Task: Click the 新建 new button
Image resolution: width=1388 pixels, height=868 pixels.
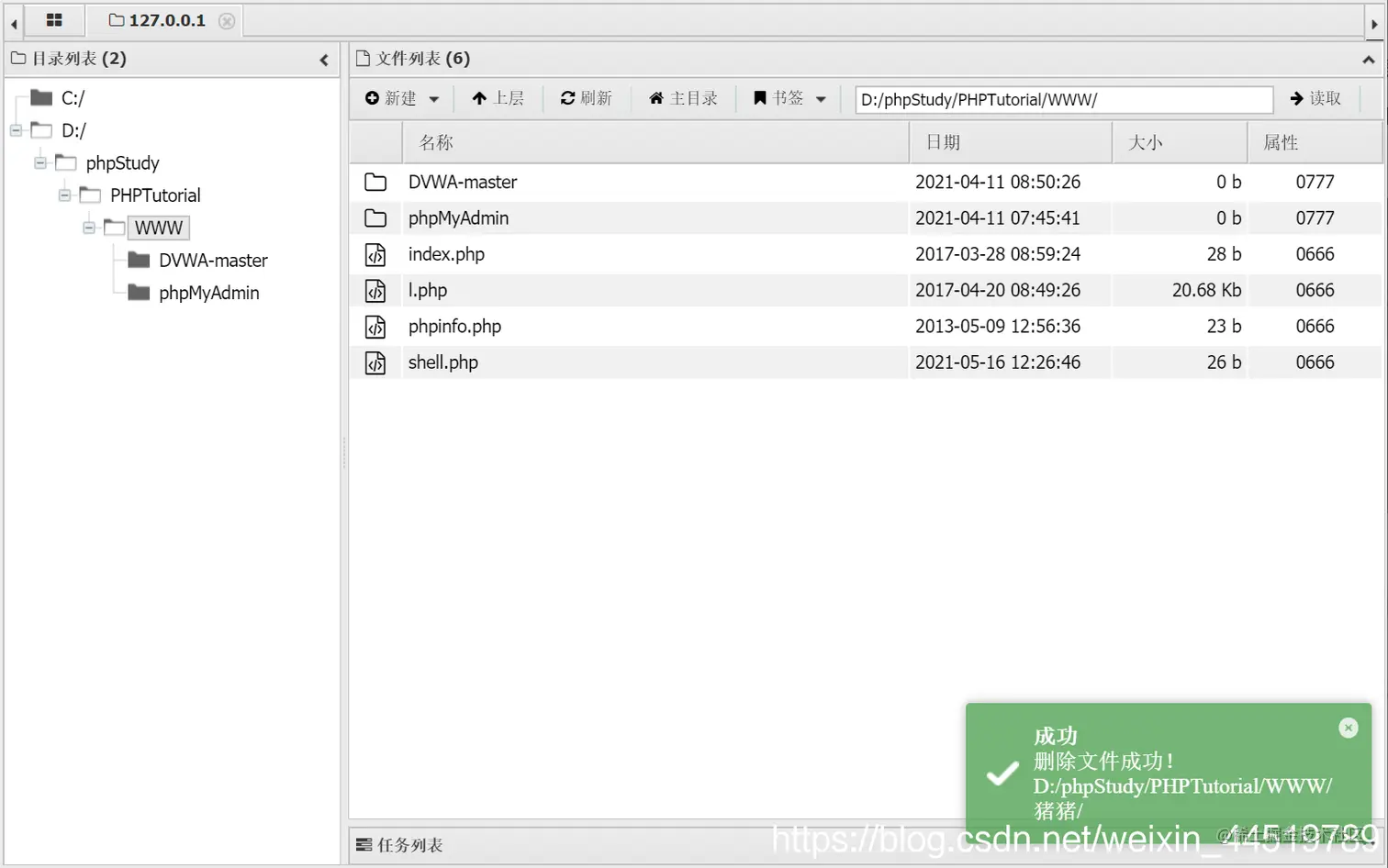Action: tap(391, 98)
